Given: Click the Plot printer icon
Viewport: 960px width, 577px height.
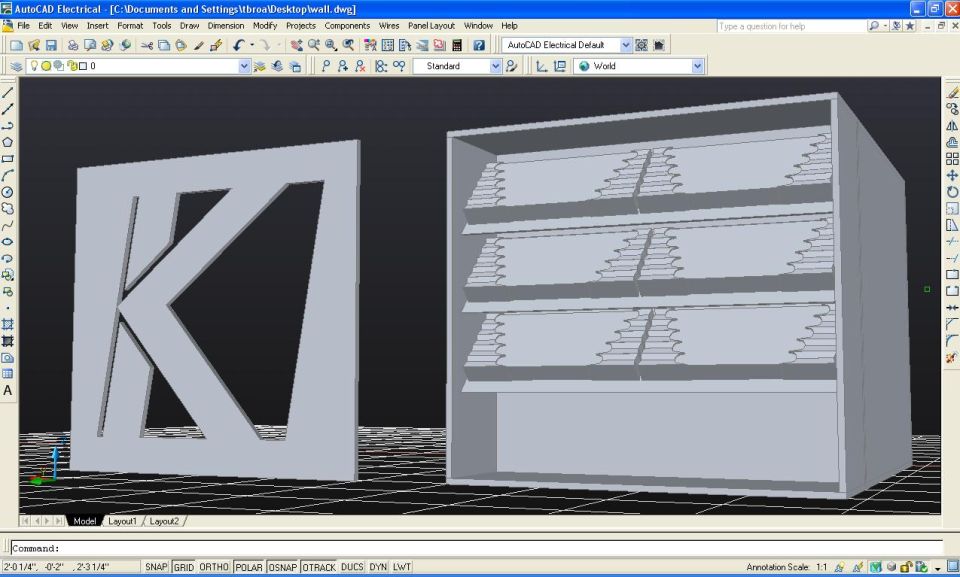Looking at the screenshot, I should click(x=73, y=45).
